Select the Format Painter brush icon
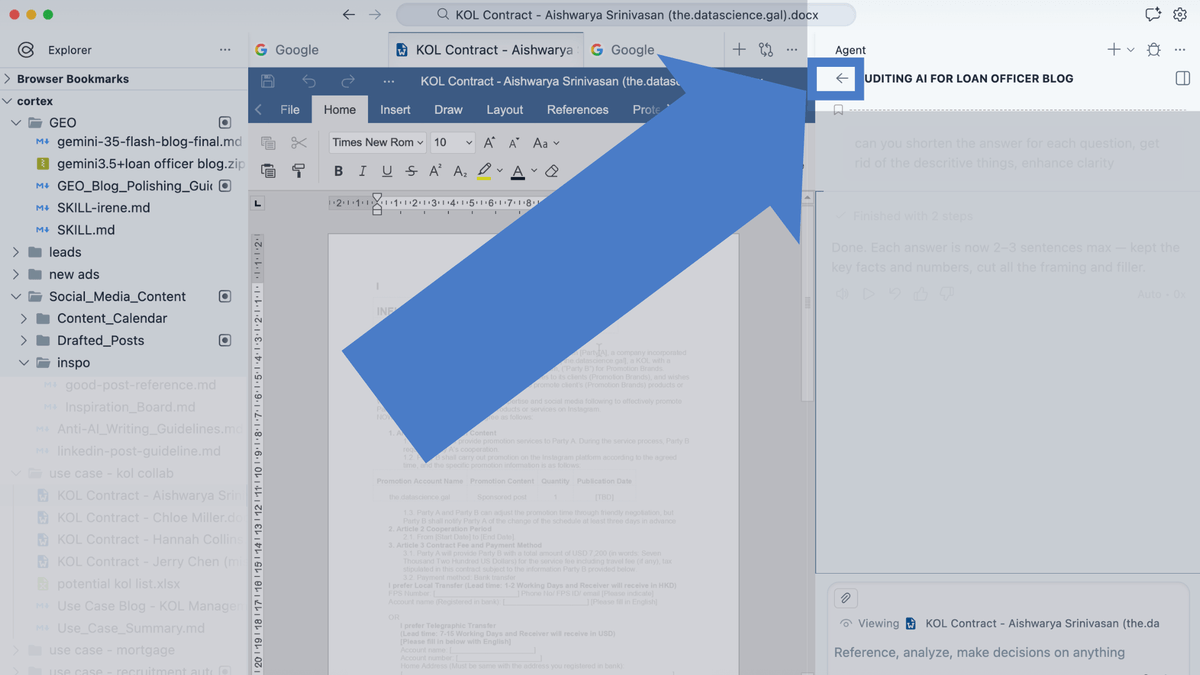 (x=298, y=171)
